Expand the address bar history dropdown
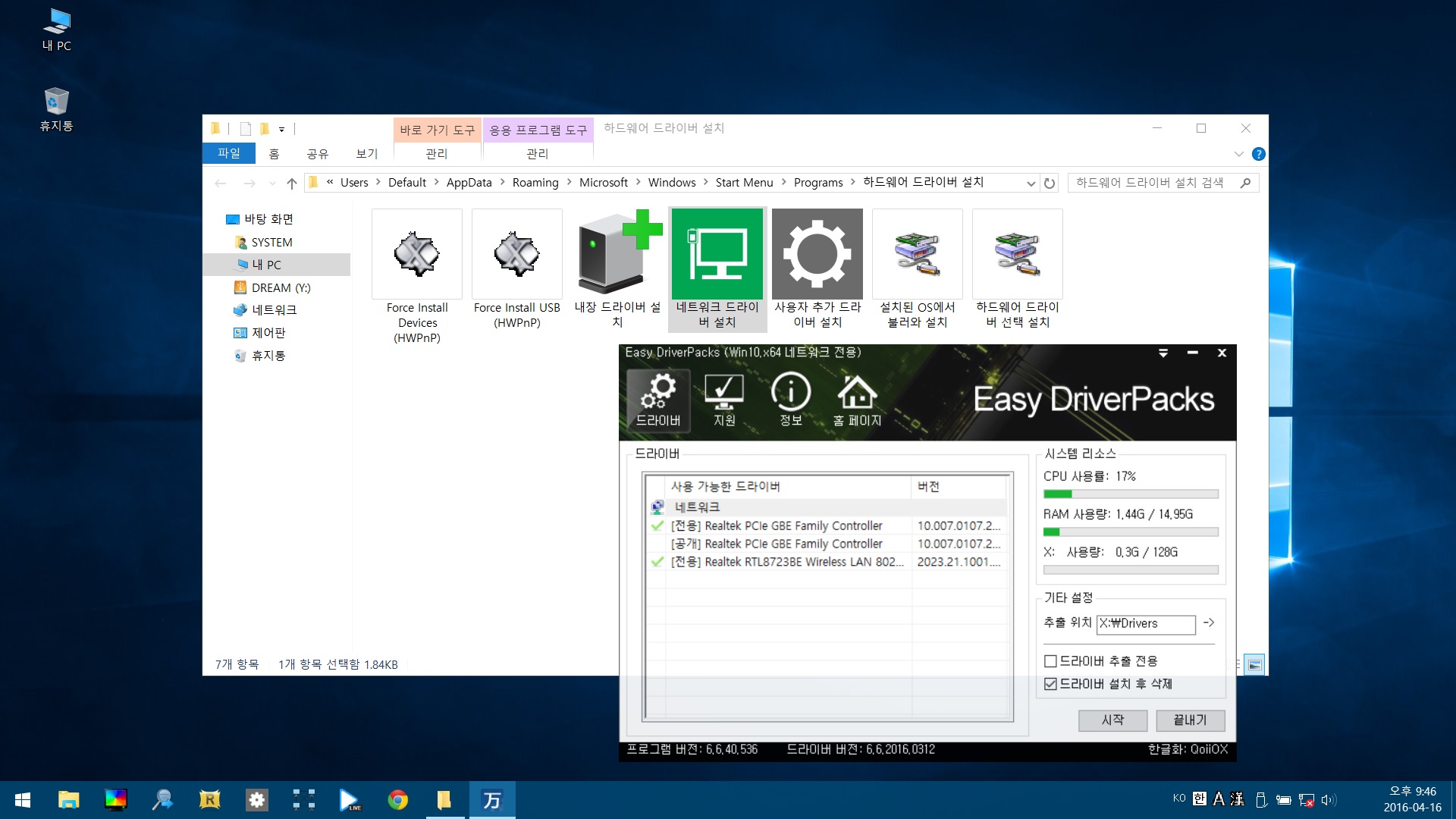 pyautogui.click(x=1031, y=183)
